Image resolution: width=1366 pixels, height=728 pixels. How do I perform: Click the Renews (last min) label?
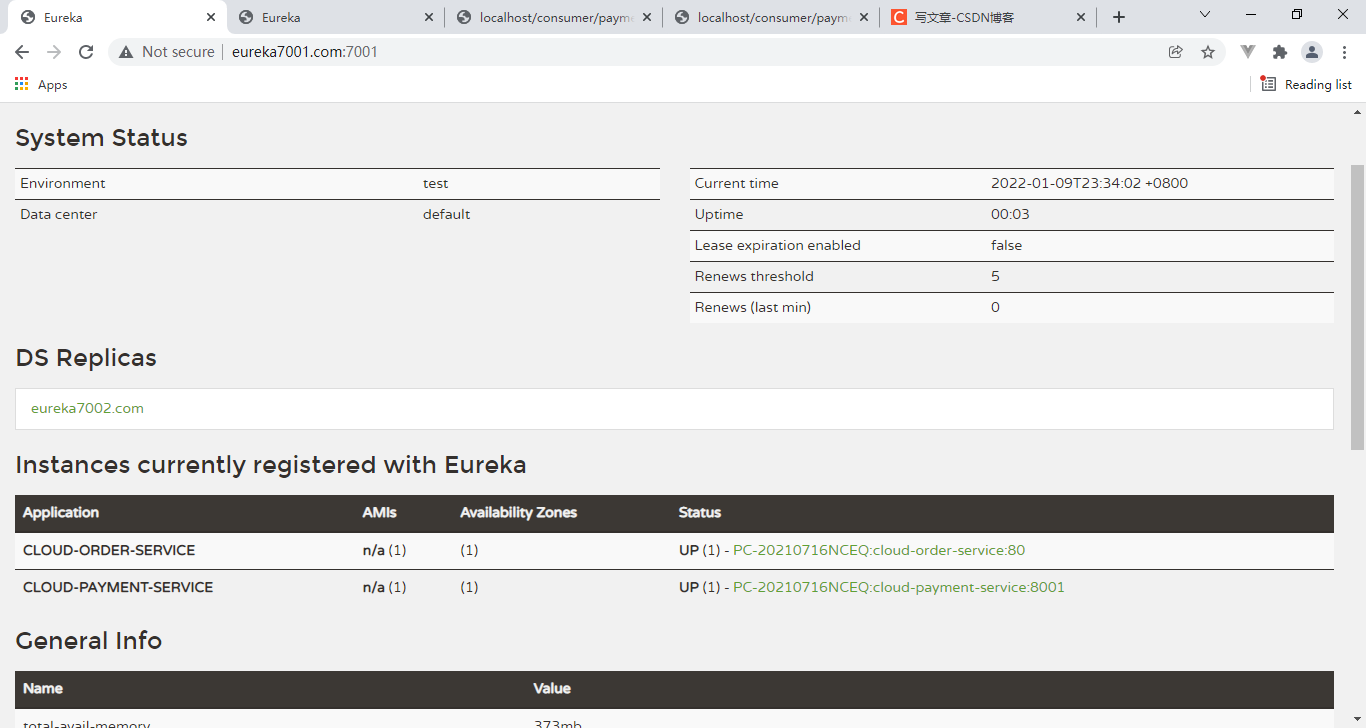tap(753, 307)
